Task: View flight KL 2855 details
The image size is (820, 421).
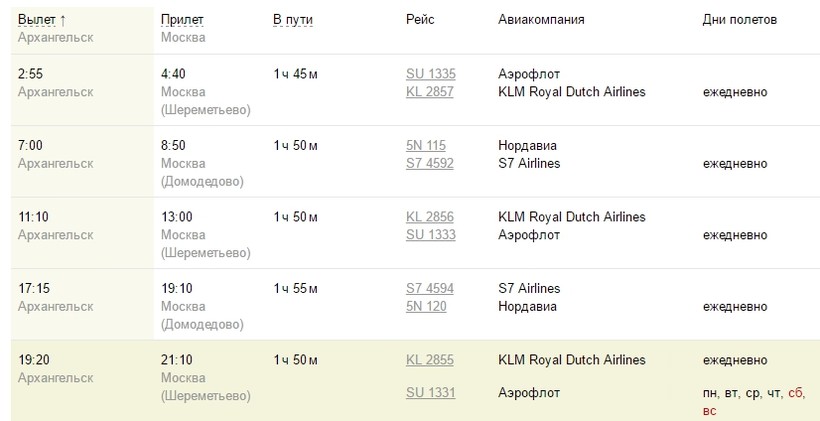Action: point(429,360)
